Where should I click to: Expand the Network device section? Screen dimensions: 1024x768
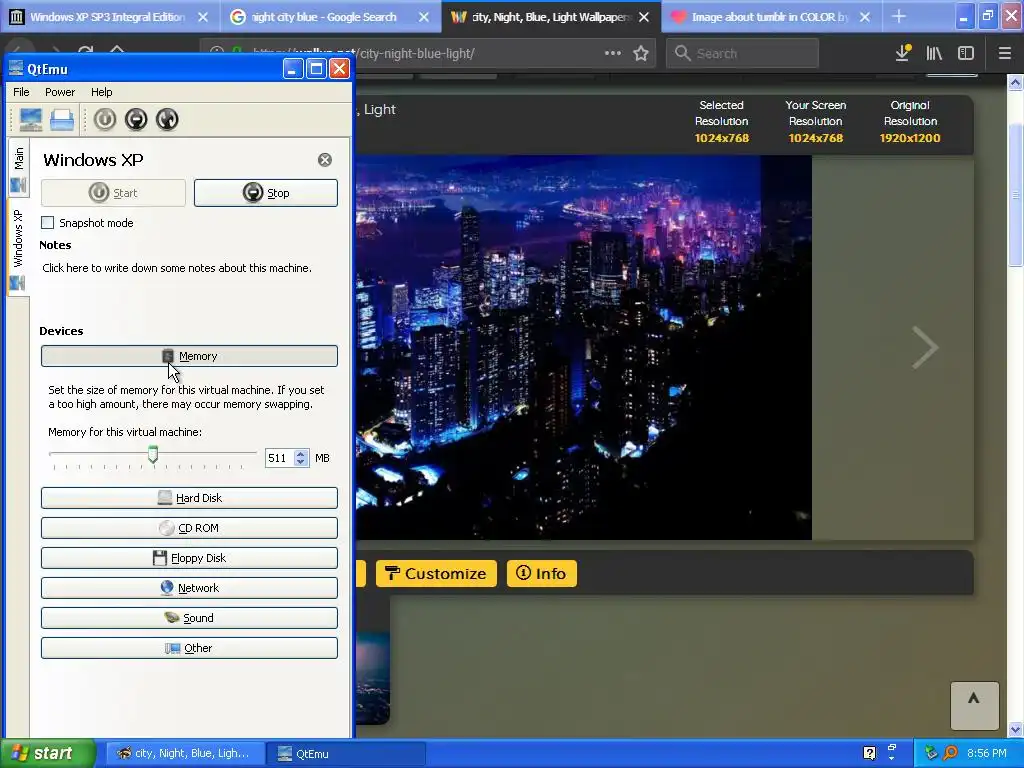click(x=189, y=588)
